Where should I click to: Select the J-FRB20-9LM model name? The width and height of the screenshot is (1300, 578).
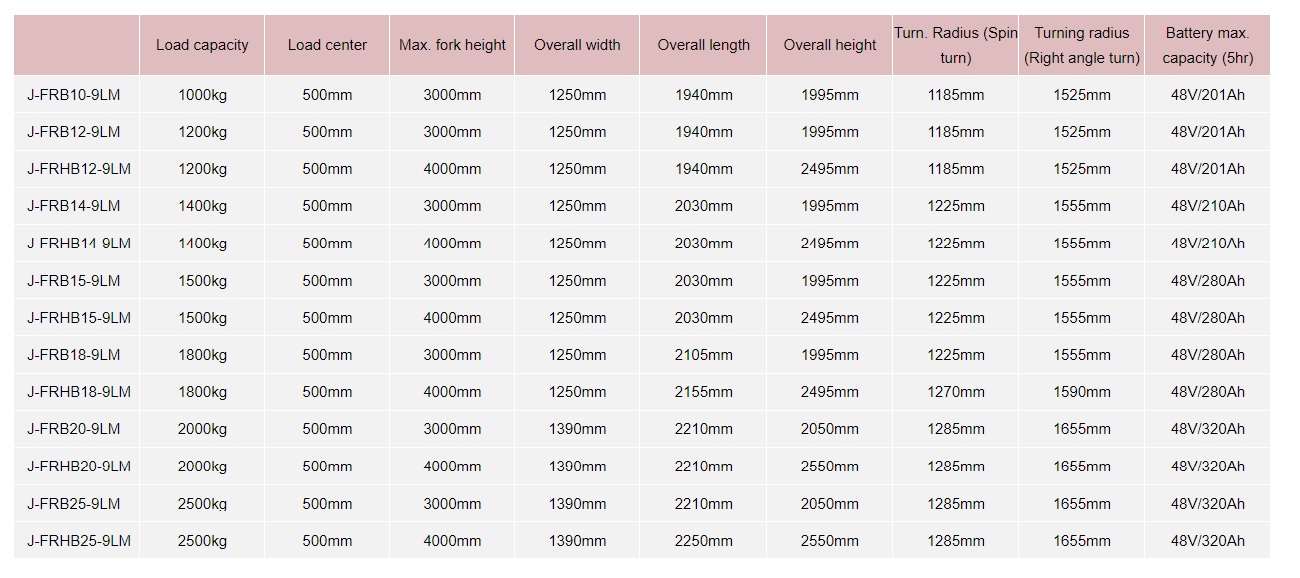click(x=74, y=429)
